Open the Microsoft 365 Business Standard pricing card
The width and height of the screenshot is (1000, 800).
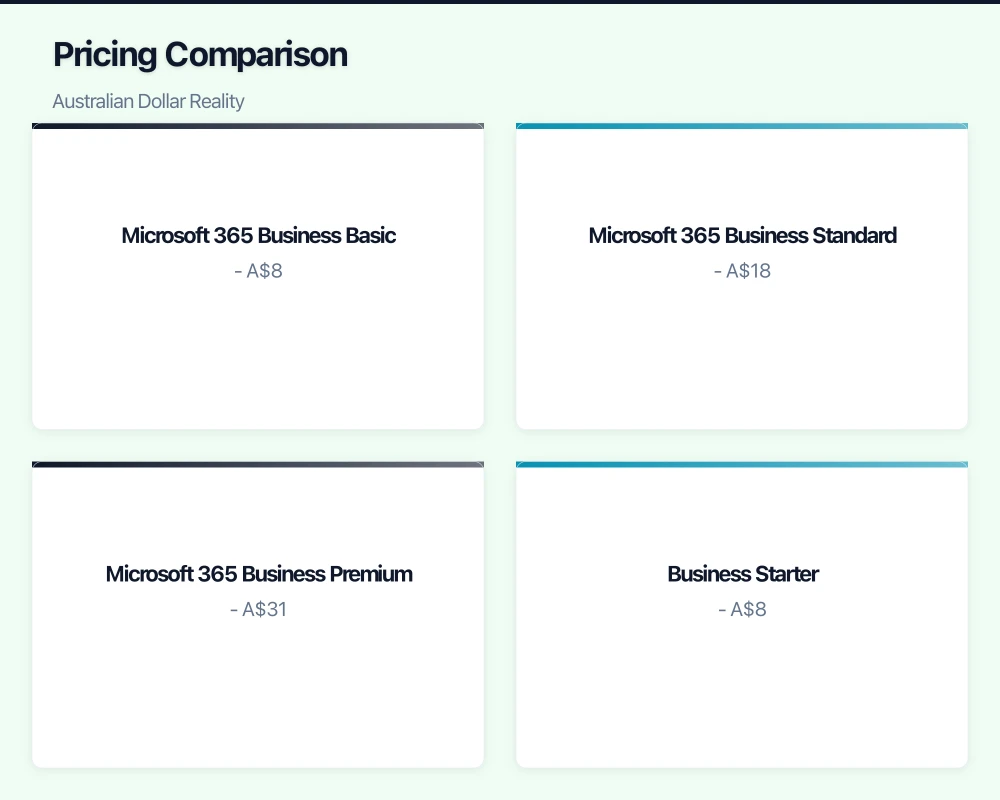pos(742,350)
